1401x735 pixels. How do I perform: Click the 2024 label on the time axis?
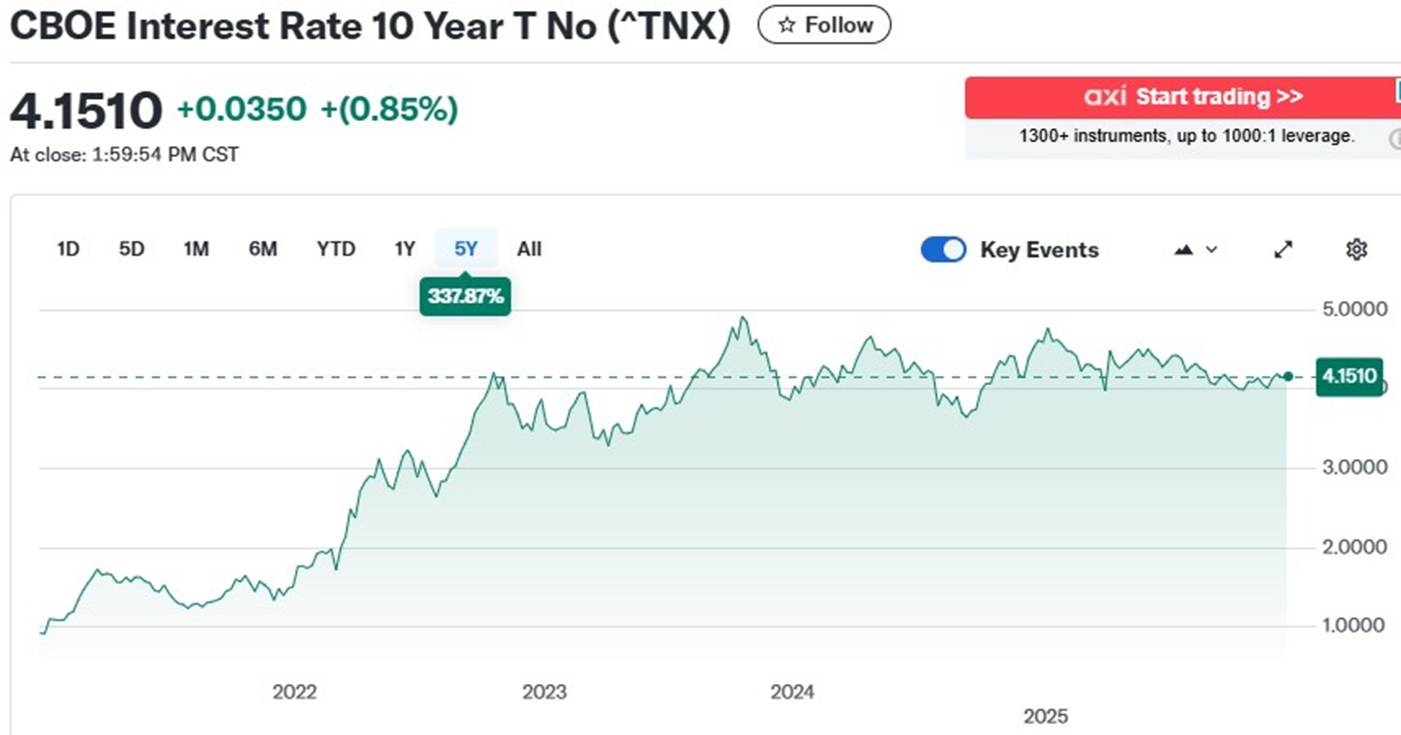792,692
